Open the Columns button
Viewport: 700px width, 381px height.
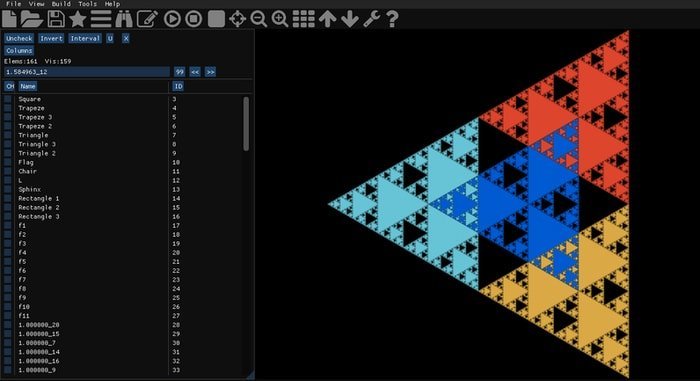pyautogui.click(x=19, y=50)
